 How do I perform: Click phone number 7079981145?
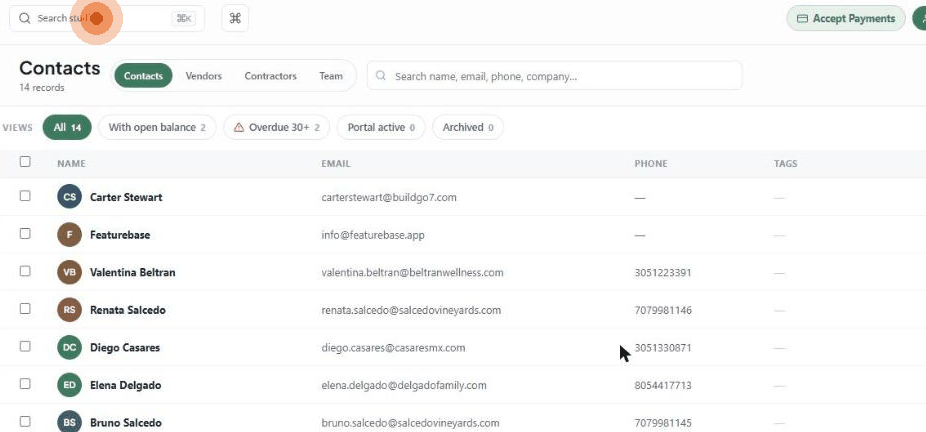pos(663,423)
